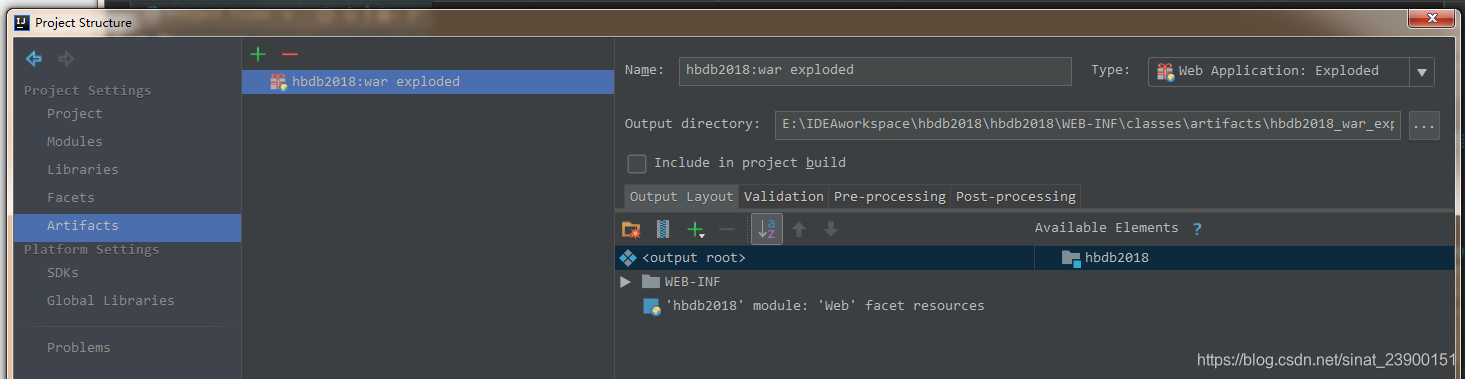This screenshot has height=379, width=1465.
Task: Click the grayed forward navigation arrow
Action: [x=67, y=60]
